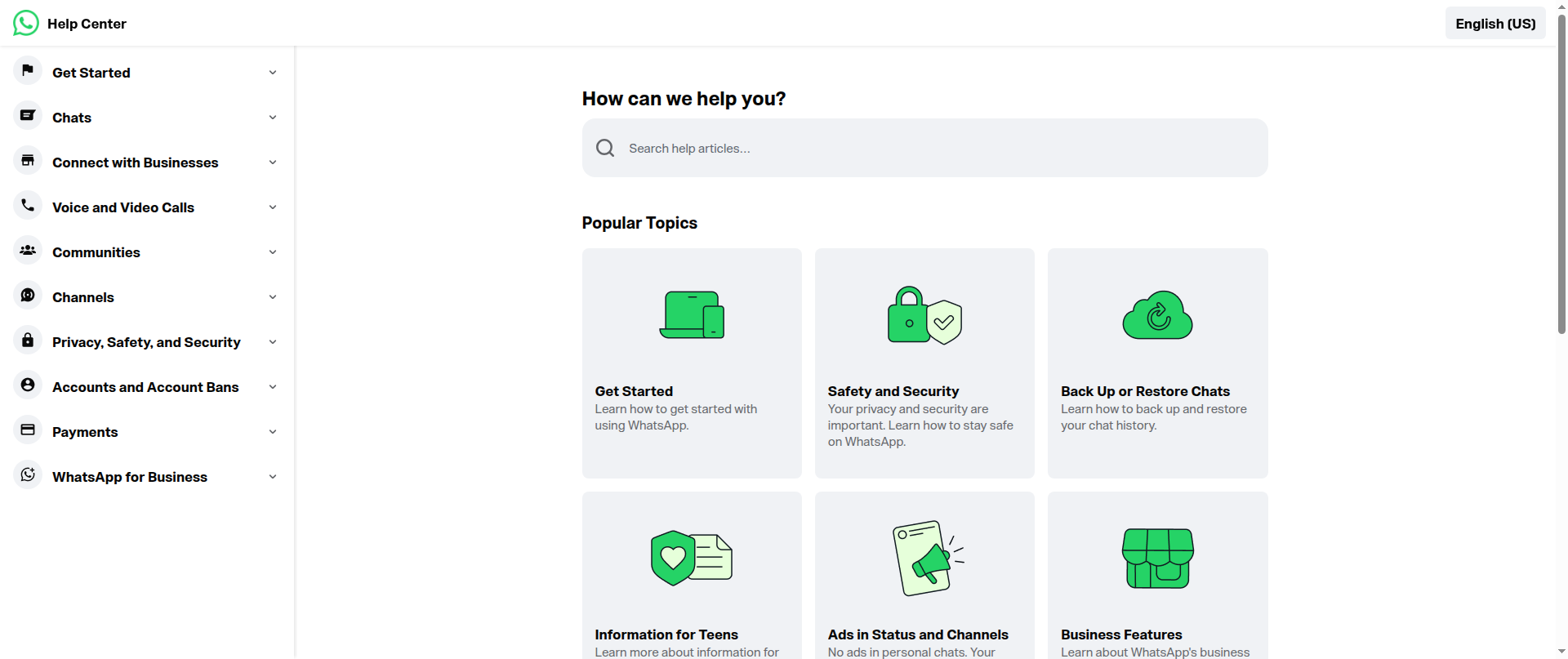
Task: Open the Back Up or Restore Chats title
Action: (x=1145, y=391)
